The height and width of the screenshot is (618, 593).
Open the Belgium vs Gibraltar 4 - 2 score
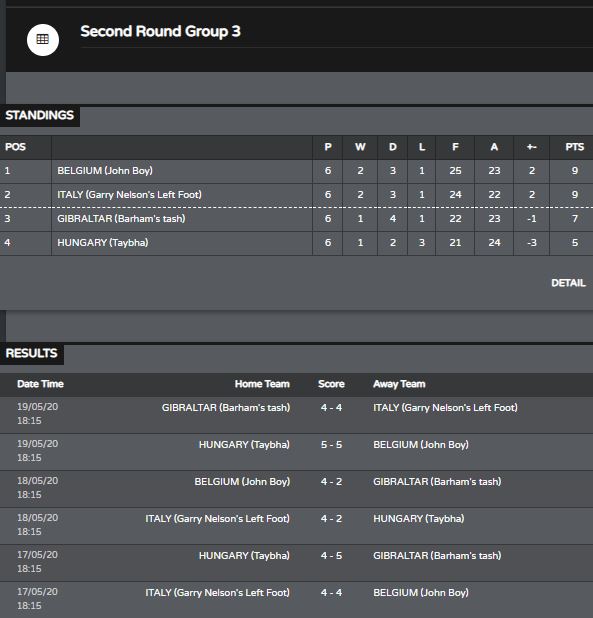tap(331, 482)
